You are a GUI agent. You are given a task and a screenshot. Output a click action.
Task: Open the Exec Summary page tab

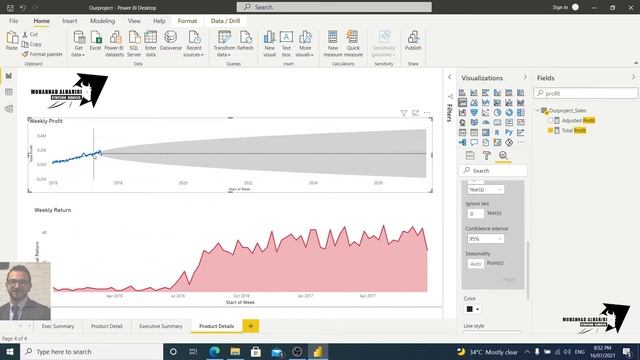coord(58,326)
